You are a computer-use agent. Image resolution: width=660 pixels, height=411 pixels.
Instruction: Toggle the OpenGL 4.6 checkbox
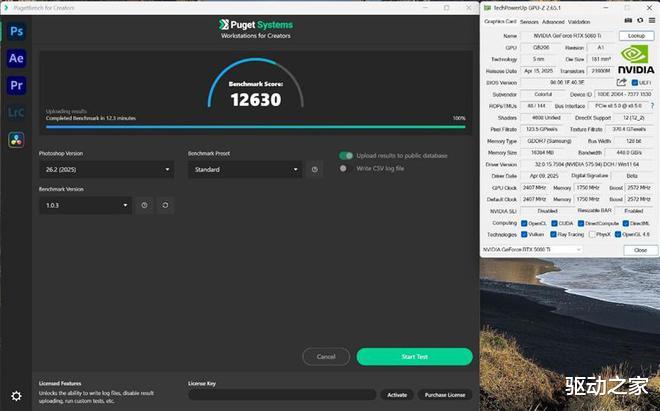click(617, 234)
